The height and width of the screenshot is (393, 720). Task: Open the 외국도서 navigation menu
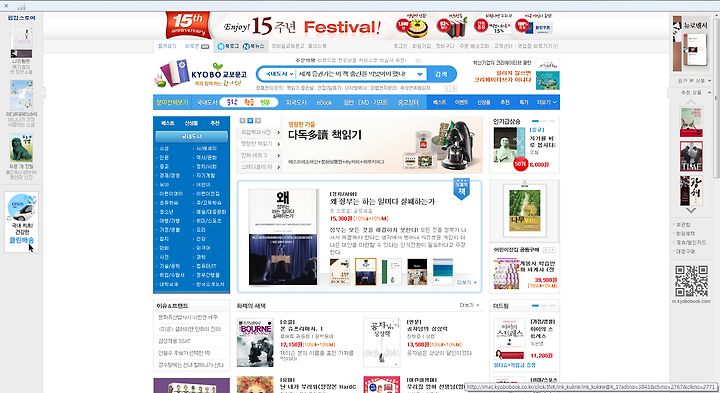coord(296,102)
